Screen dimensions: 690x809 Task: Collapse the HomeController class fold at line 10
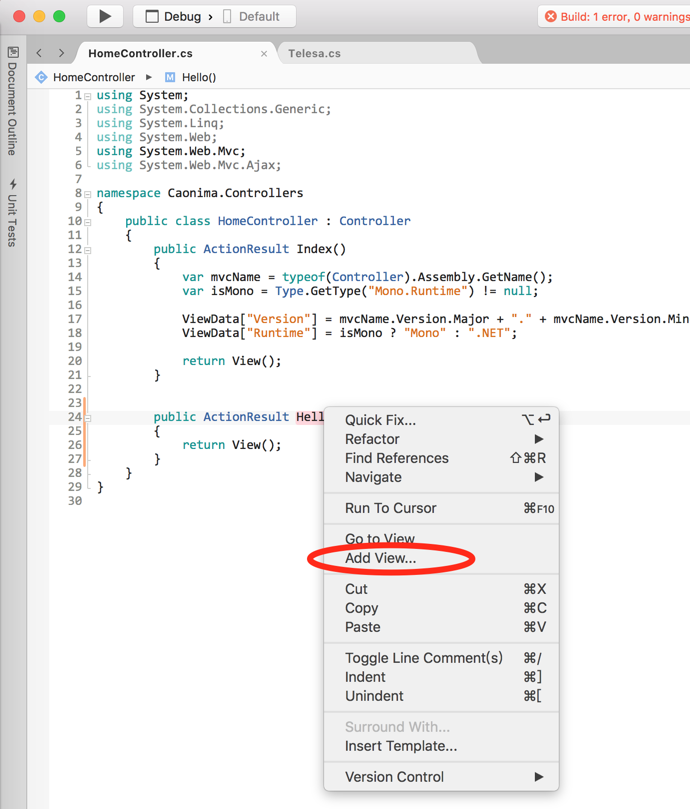tap(88, 222)
